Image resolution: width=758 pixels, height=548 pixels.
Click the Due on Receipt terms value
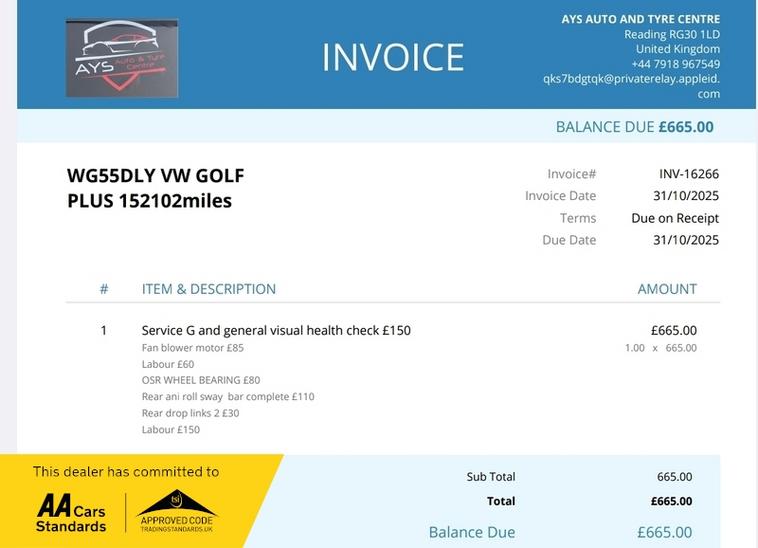click(675, 218)
